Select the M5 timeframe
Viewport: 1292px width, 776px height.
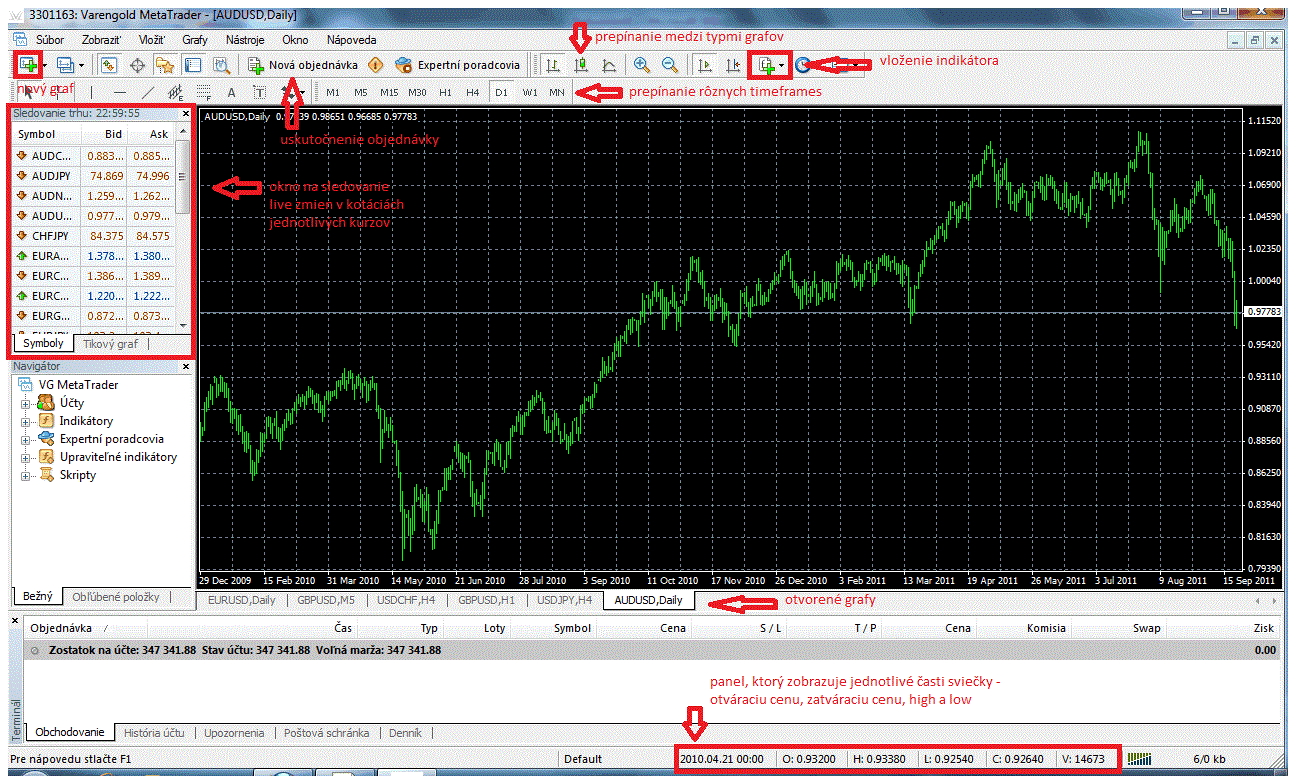(361, 92)
